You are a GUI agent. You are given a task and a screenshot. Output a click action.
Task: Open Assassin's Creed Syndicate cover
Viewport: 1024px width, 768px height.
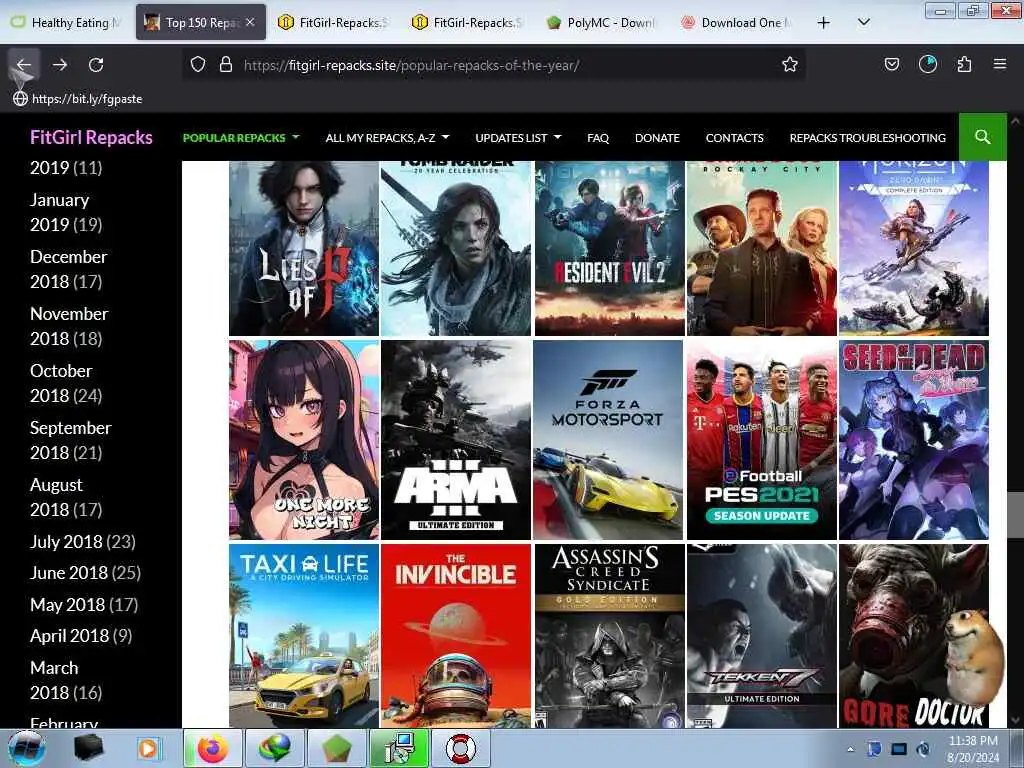[x=609, y=635]
